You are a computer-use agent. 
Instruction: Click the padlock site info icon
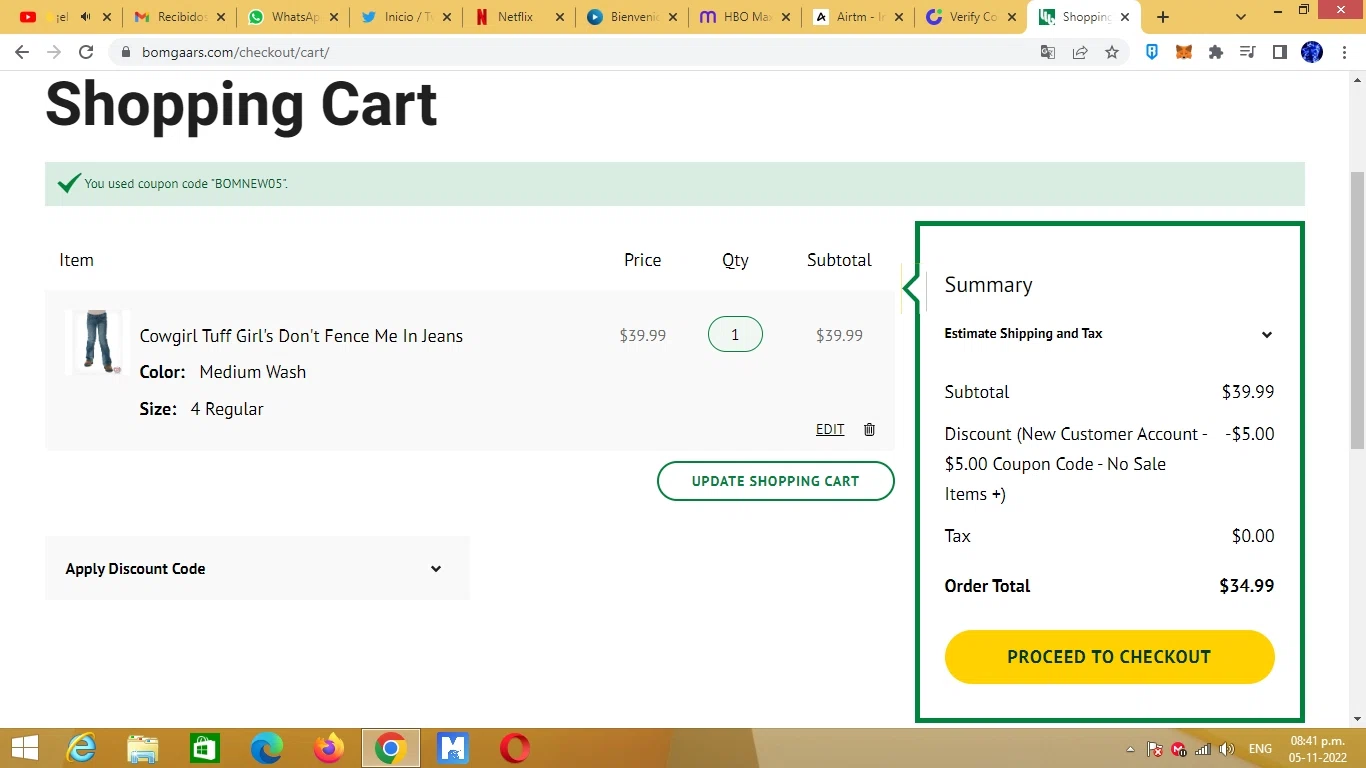pyautogui.click(x=126, y=52)
